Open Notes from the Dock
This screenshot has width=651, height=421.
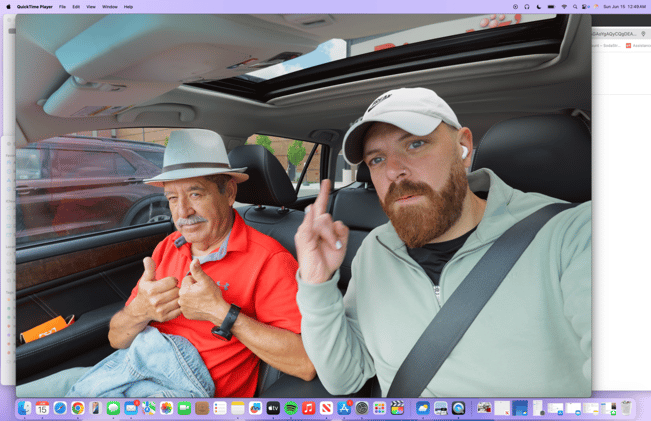[237, 408]
